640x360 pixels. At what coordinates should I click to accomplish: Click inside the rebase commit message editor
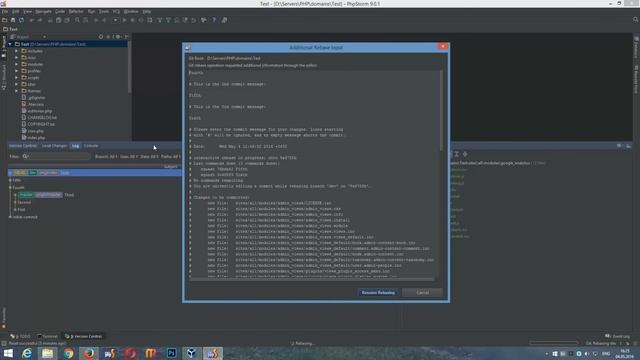point(314,173)
